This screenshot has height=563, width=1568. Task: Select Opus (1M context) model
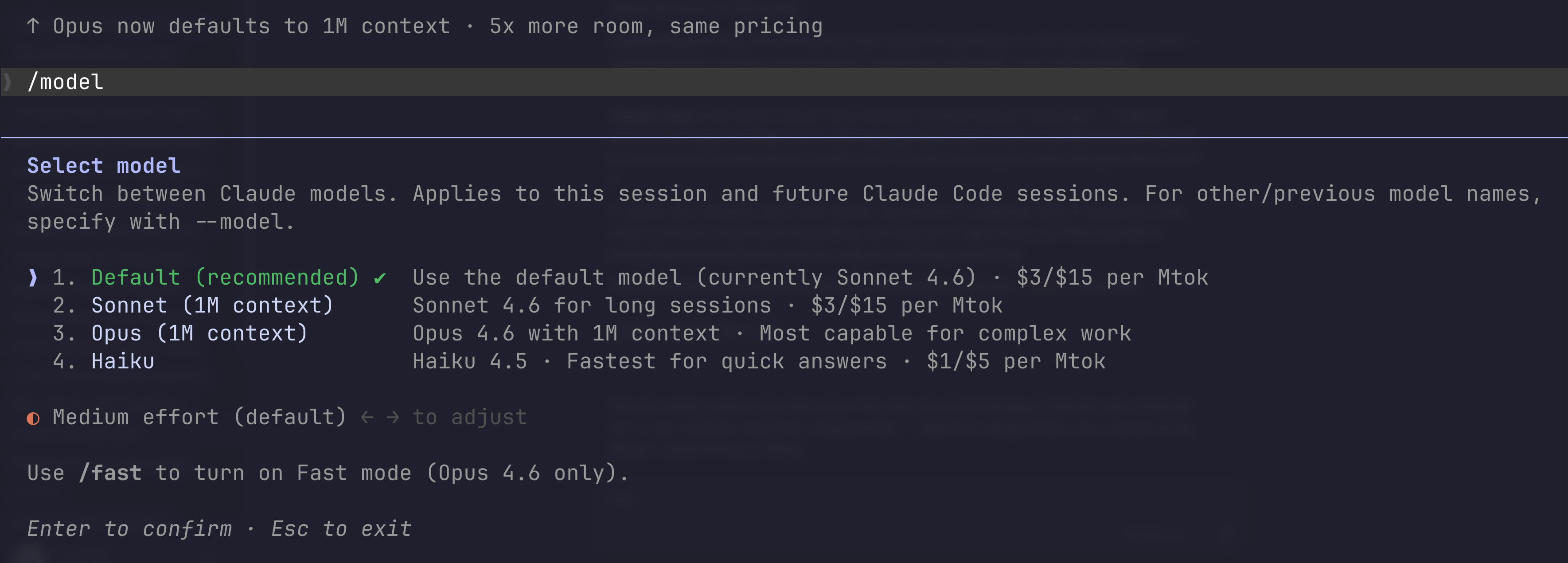tap(199, 333)
